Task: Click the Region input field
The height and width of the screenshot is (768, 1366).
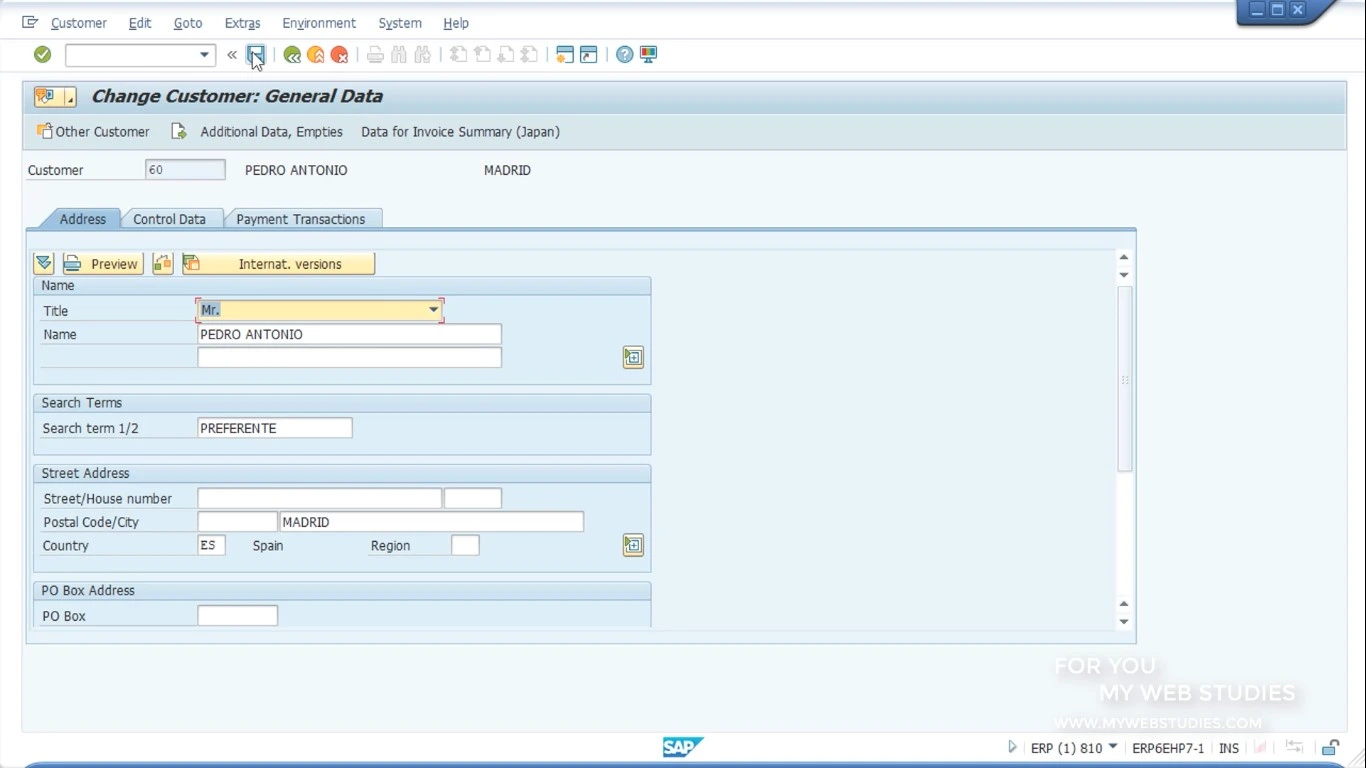Action: pos(465,545)
